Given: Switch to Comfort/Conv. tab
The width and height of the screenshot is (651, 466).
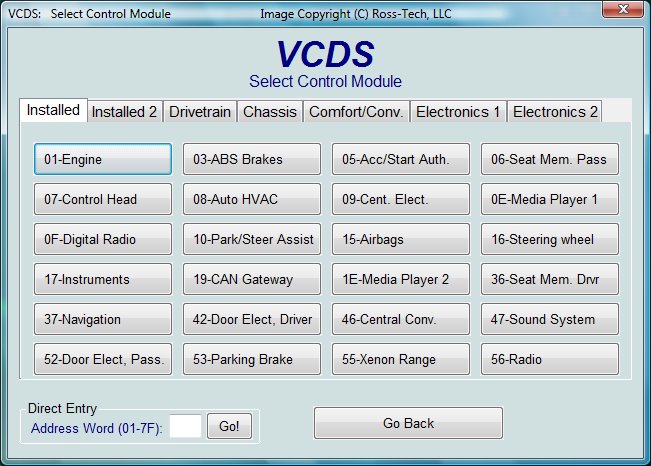Looking at the screenshot, I should (x=356, y=112).
